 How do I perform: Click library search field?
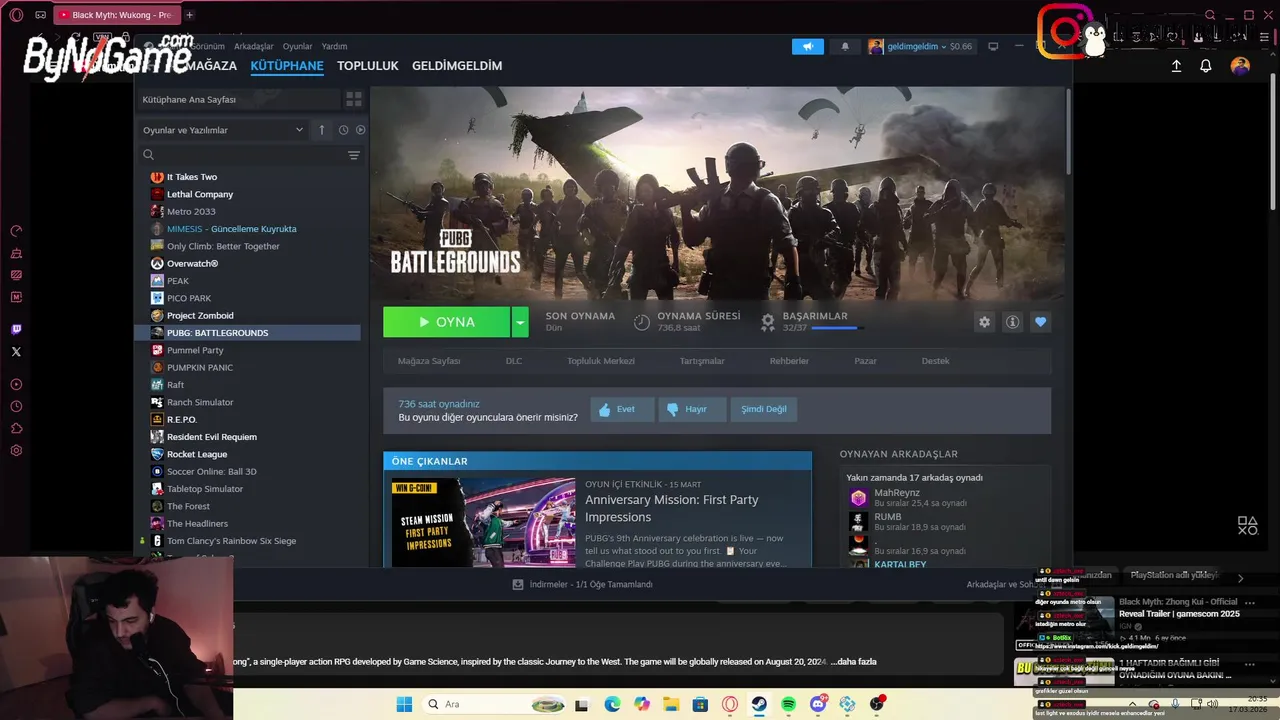(240, 155)
